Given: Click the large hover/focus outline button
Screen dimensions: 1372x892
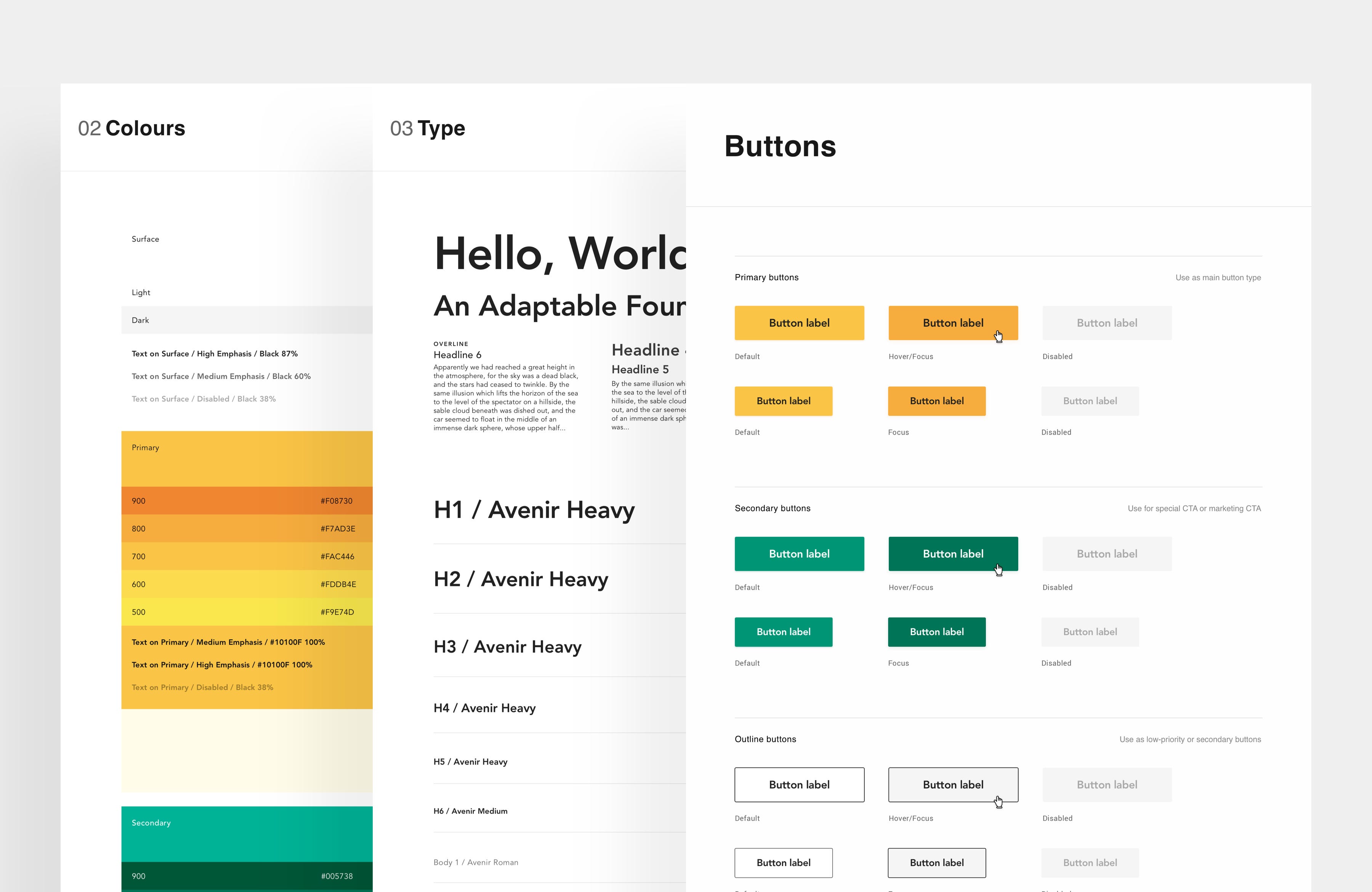Looking at the screenshot, I should click(952, 784).
